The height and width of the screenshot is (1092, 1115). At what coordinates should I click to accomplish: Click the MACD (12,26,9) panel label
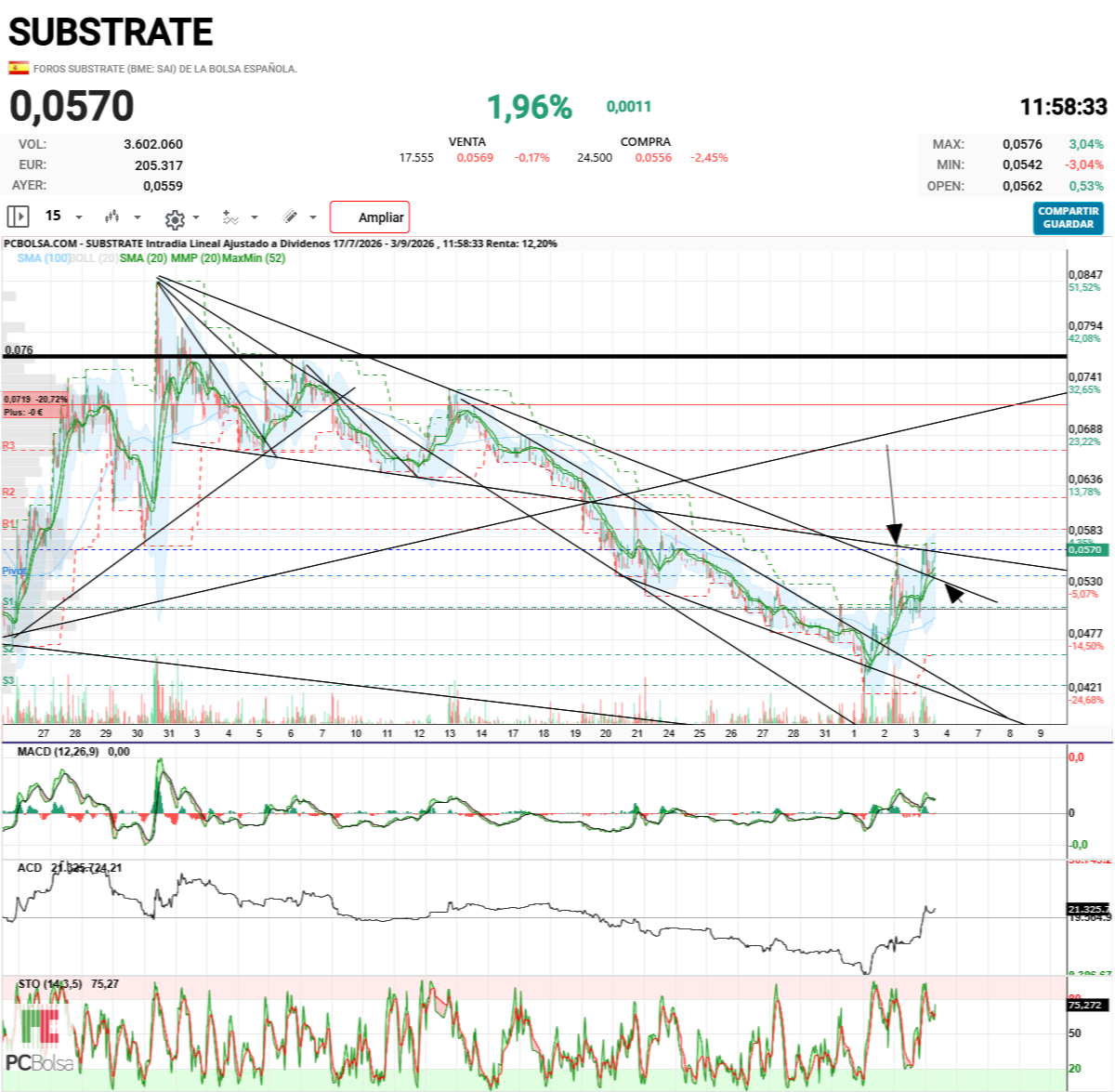(58, 751)
